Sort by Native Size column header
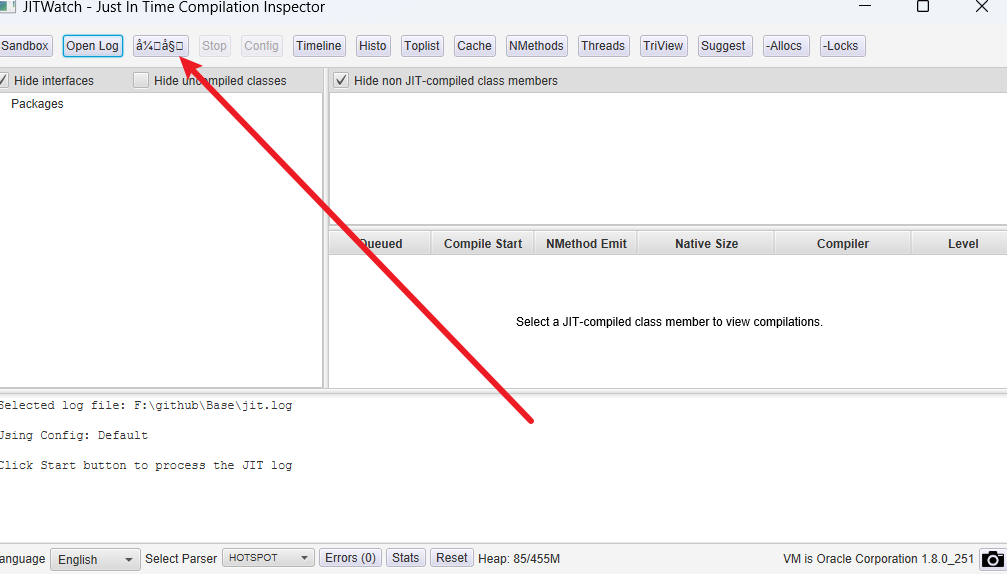 (706, 243)
